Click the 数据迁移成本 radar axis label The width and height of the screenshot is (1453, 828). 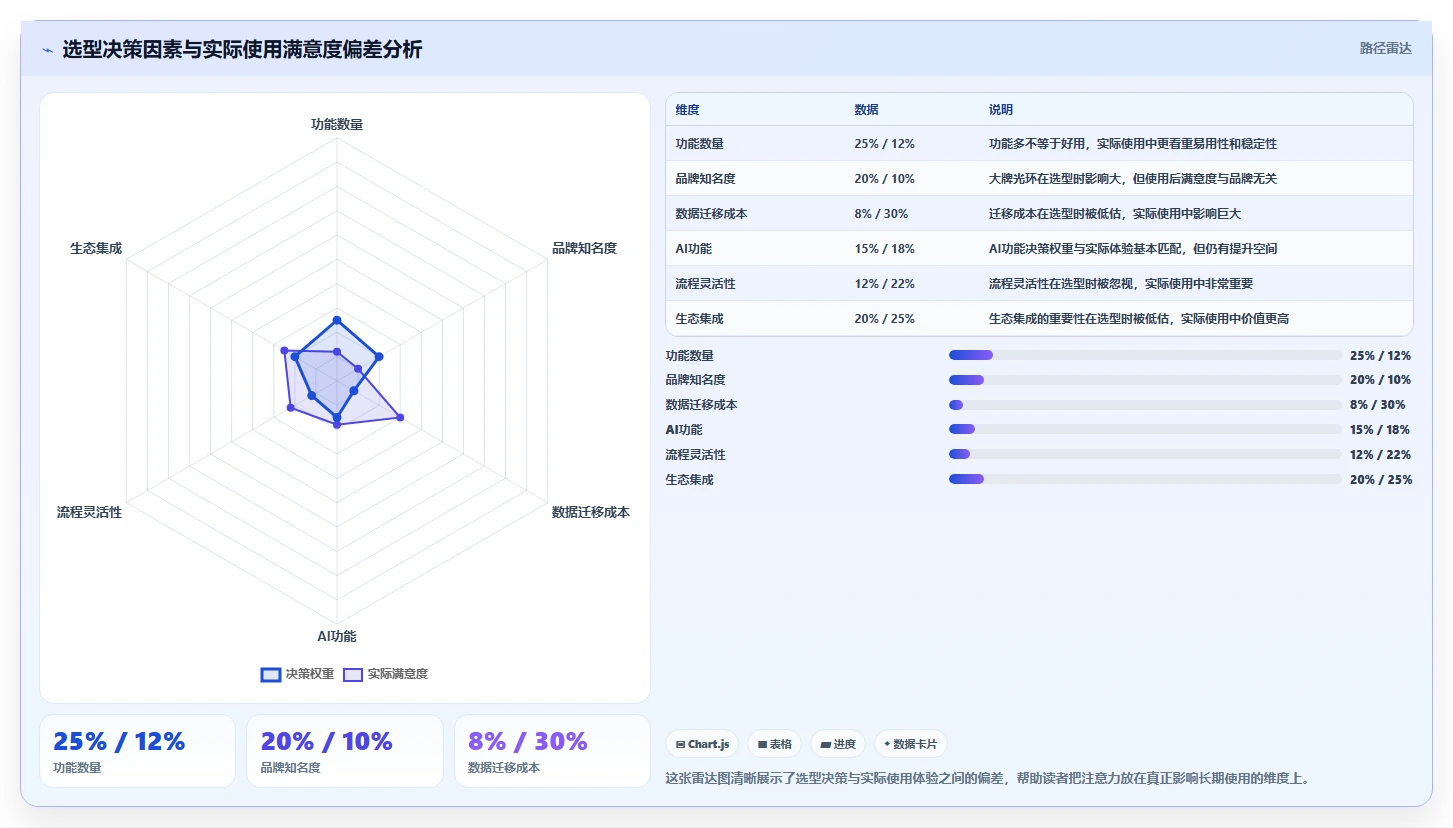point(591,512)
